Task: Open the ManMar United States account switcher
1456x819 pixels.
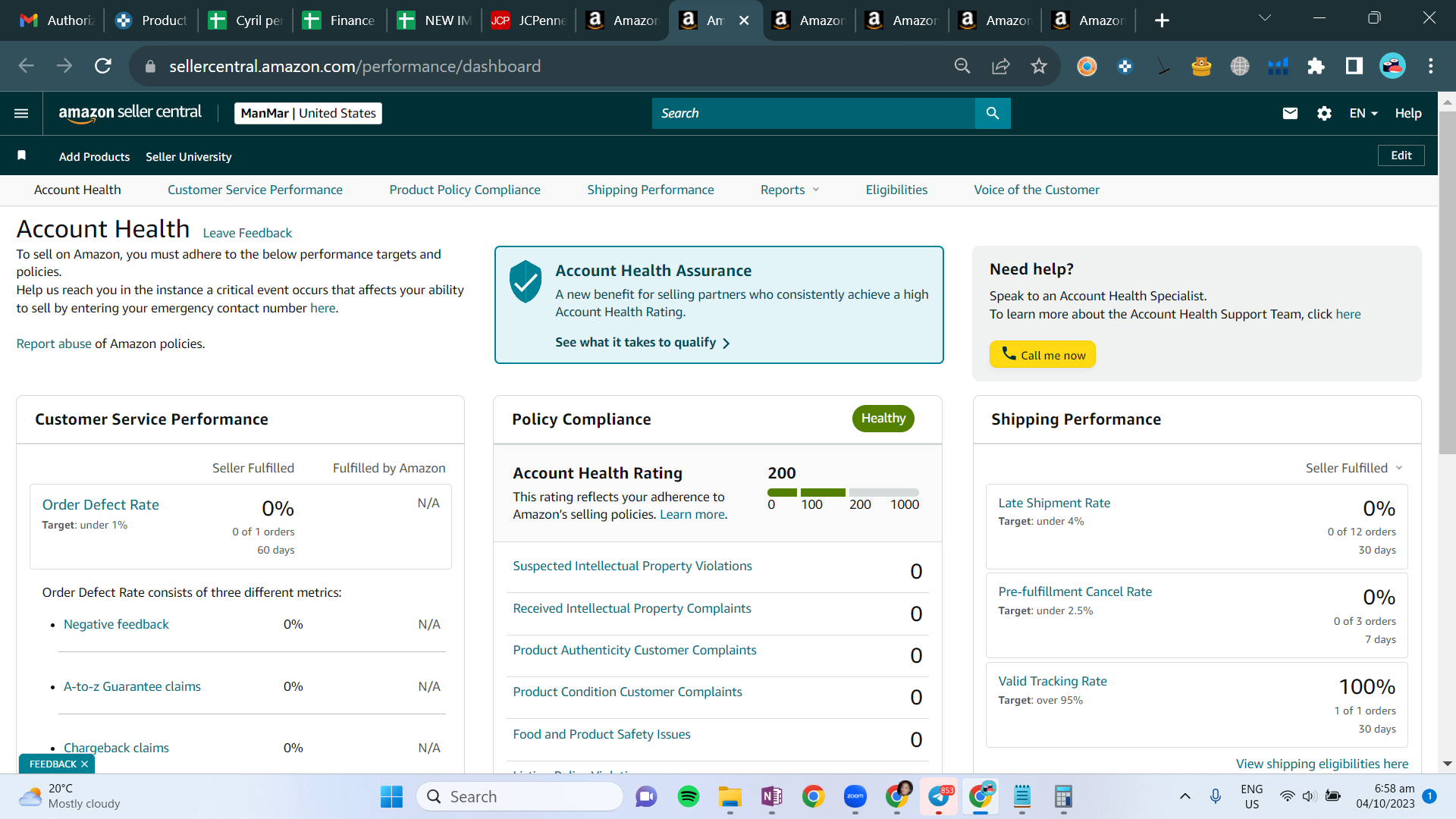Action: 308,114
